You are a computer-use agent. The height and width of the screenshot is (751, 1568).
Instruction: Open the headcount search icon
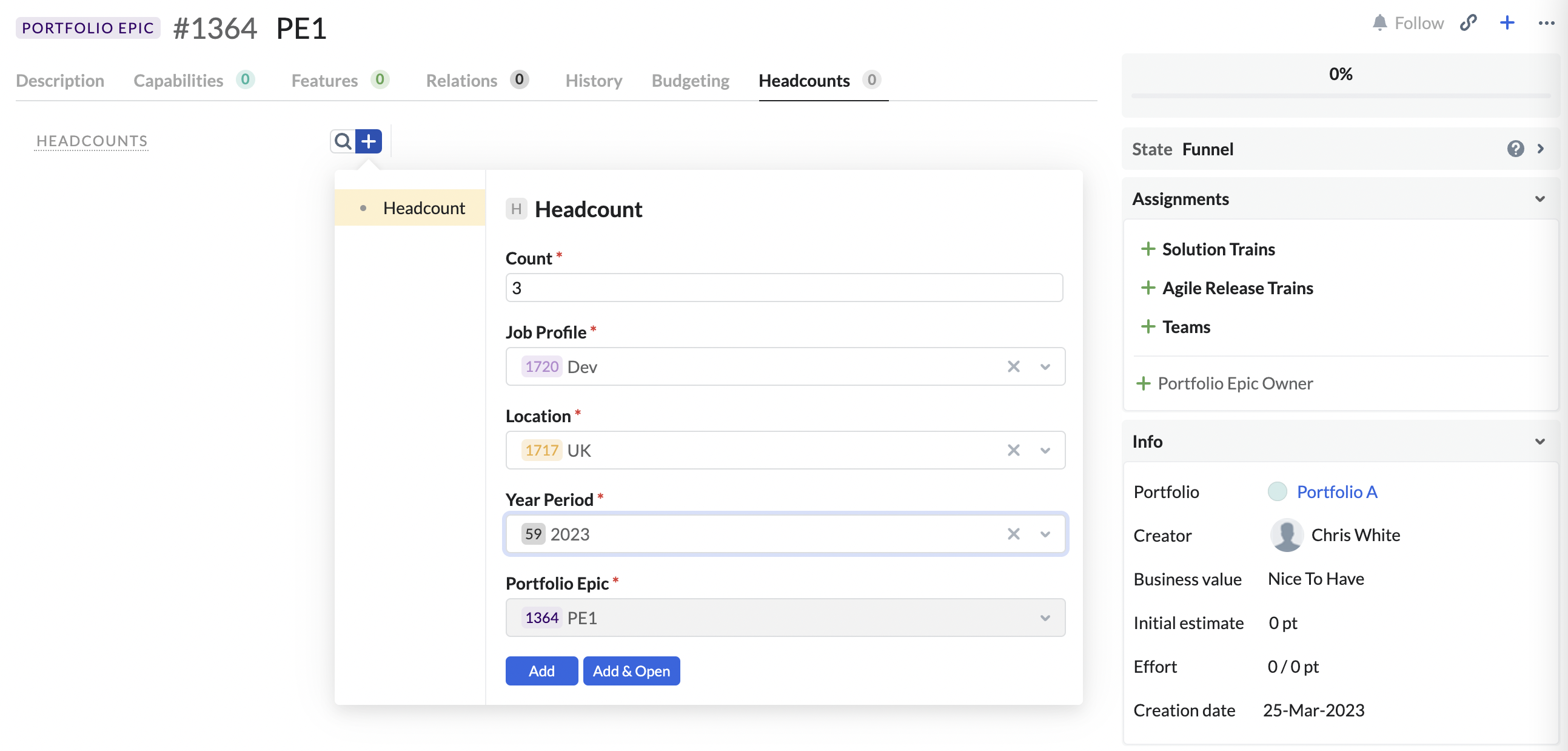pyautogui.click(x=342, y=141)
